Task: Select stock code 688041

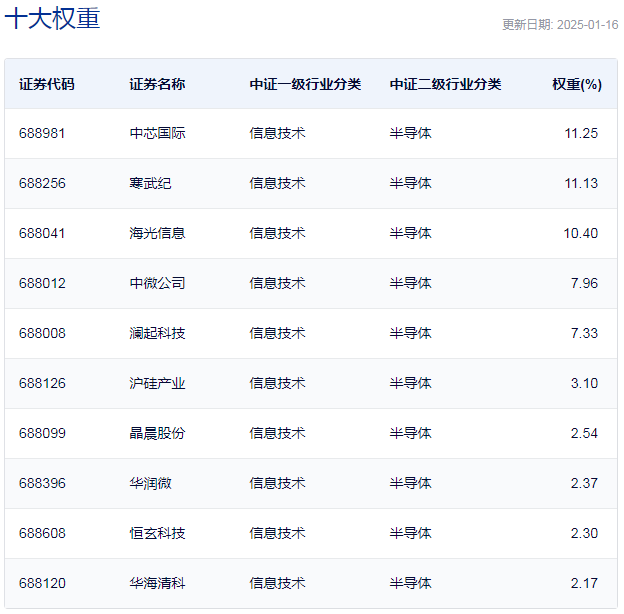Action: pyautogui.click(x=42, y=233)
